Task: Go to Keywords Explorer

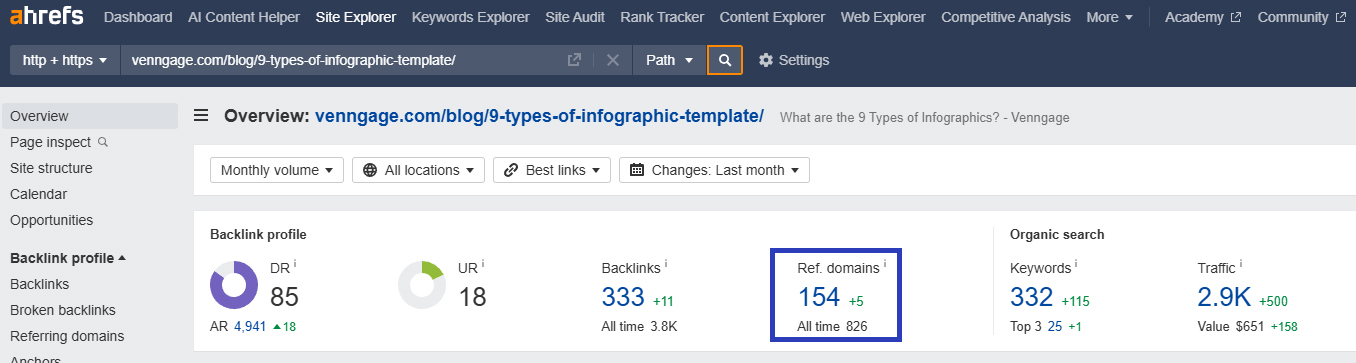Action: pos(470,17)
